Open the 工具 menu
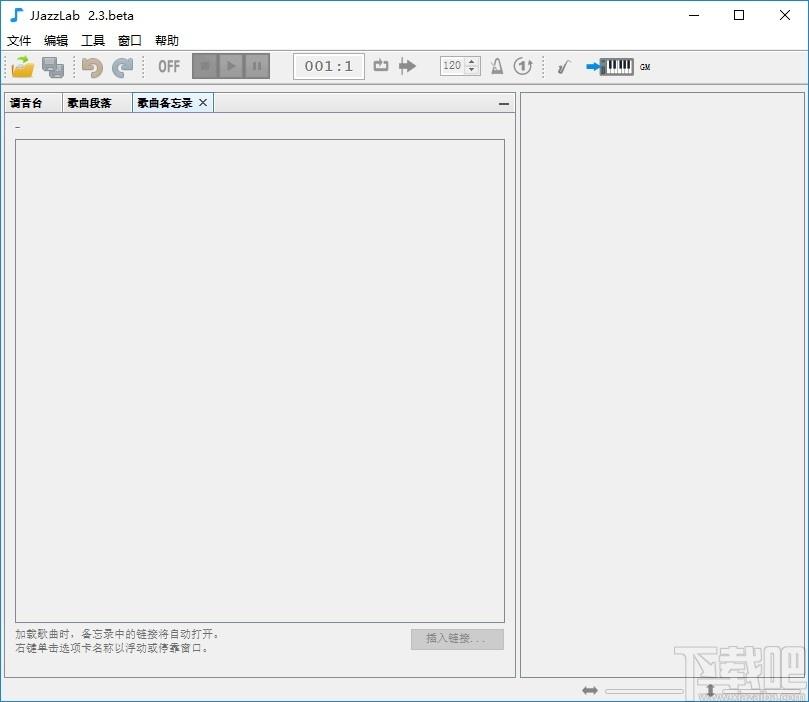 pyautogui.click(x=93, y=40)
